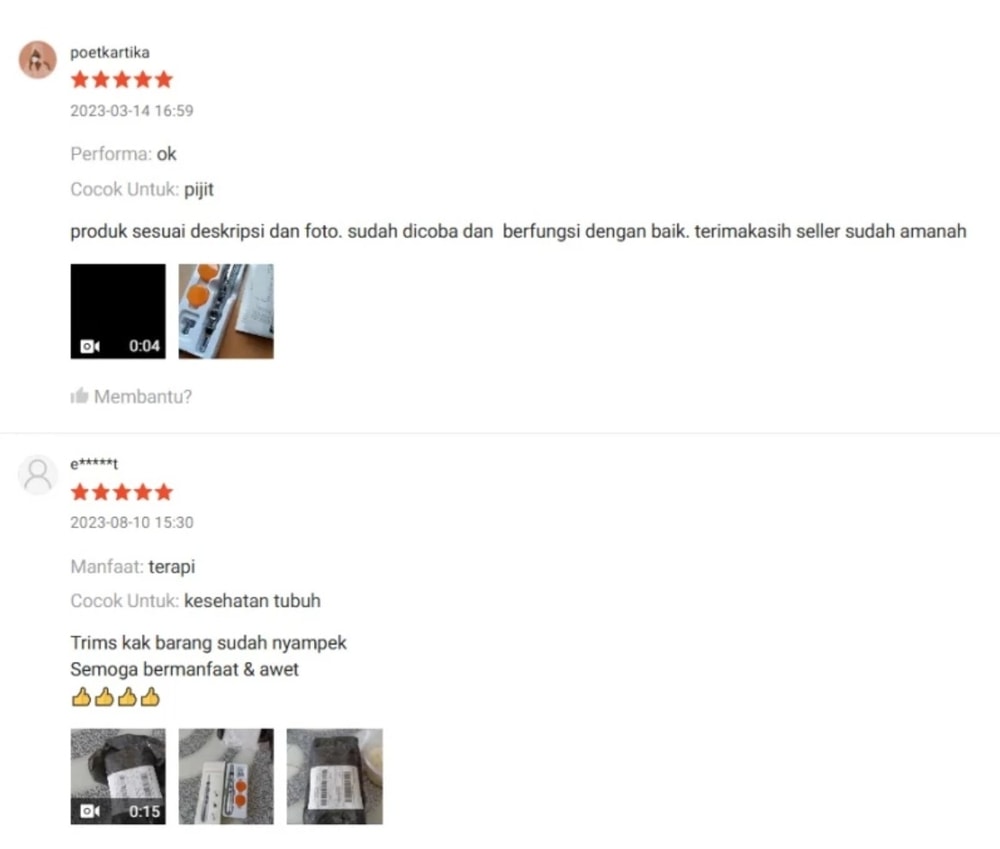Open poetkartika's profile avatar
Viewport: 1000px width, 849px height.
[38, 60]
